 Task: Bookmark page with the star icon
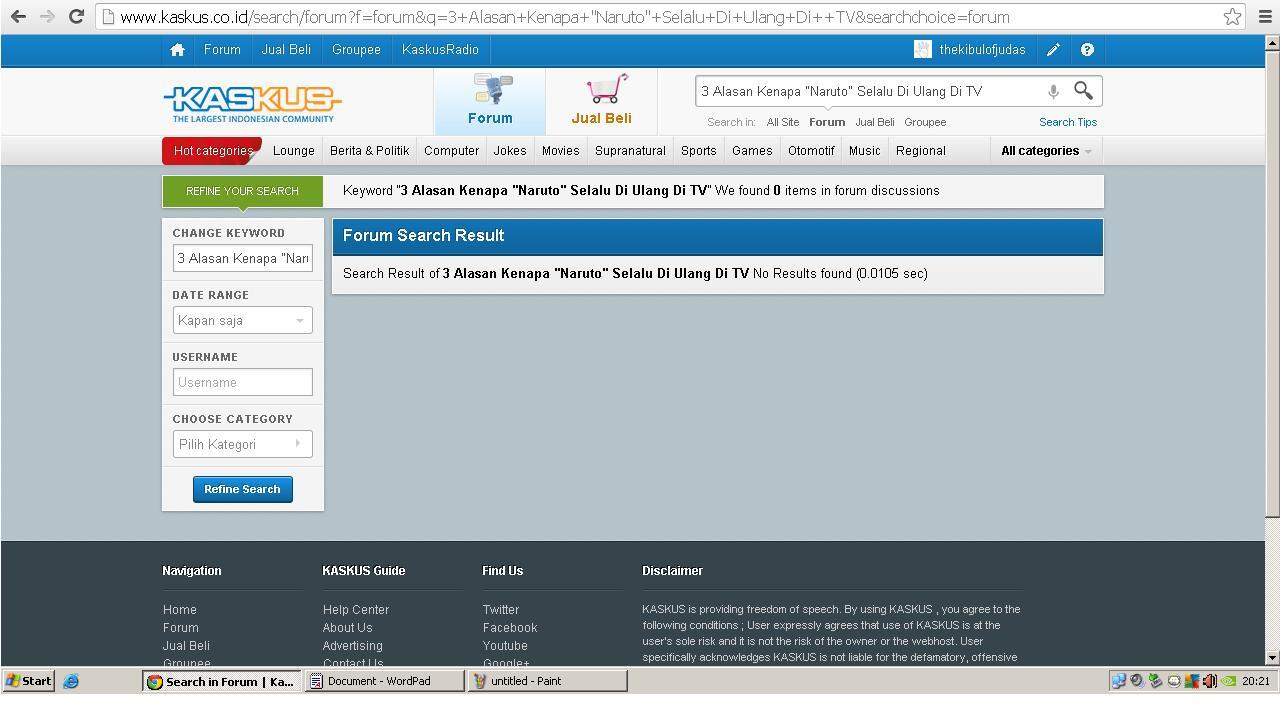[1232, 16]
